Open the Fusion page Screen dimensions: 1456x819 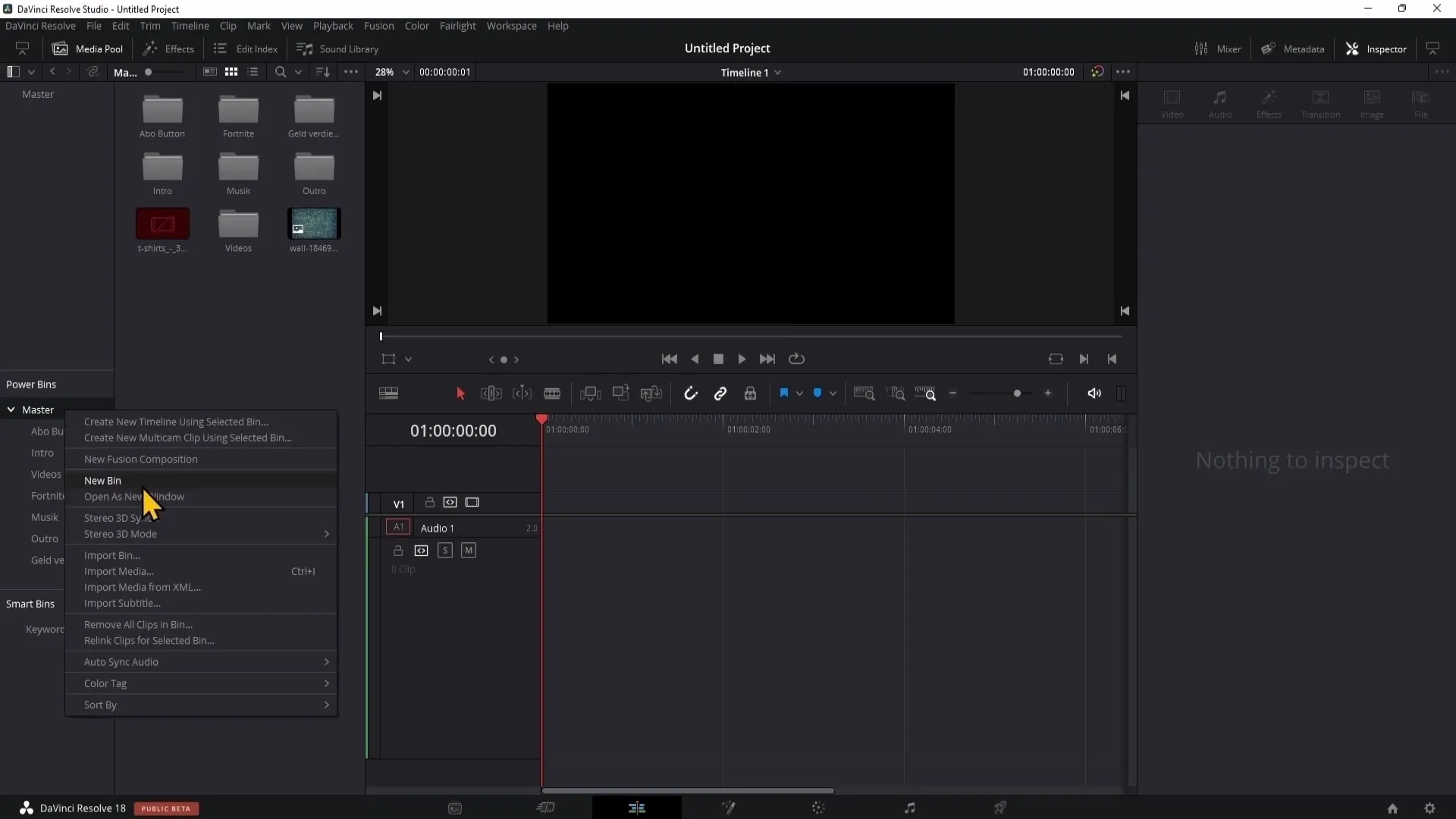point(728,808)
